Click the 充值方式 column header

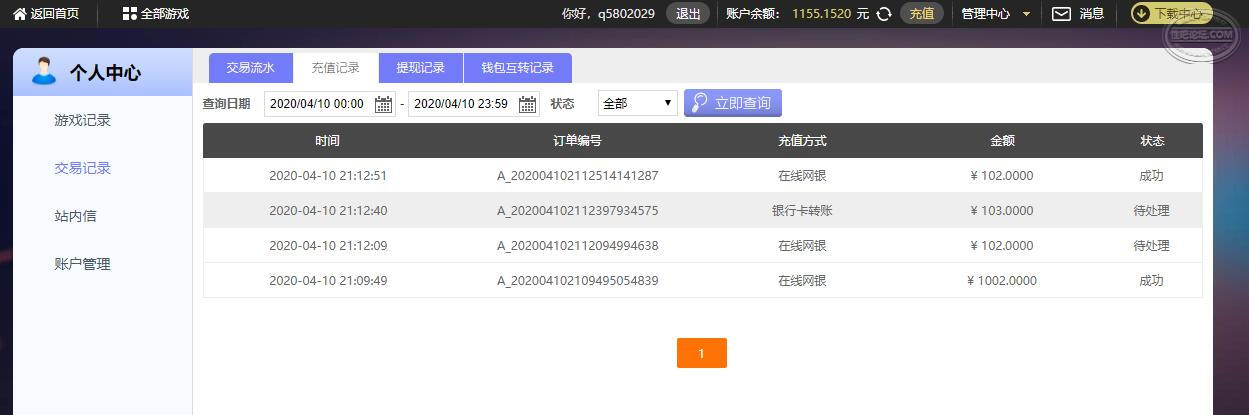(x=802, y=141)
